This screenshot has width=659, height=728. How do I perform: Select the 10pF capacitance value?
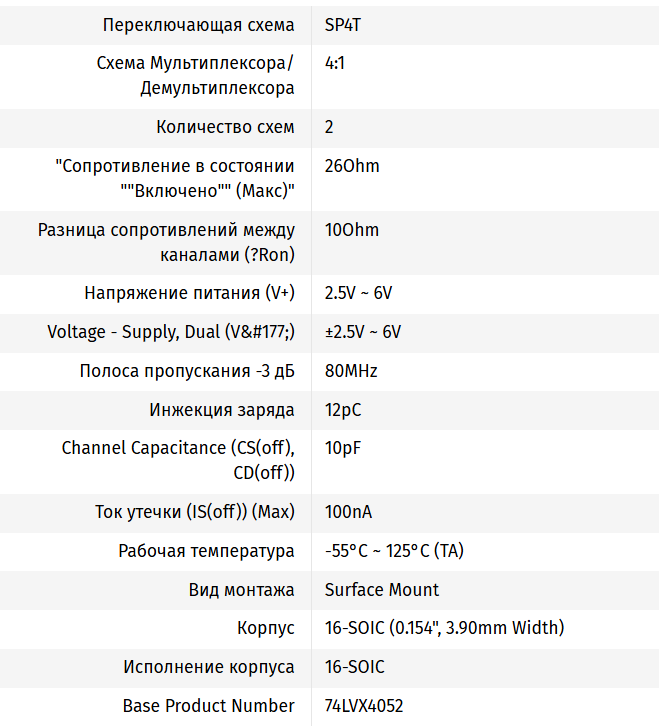click(x=343, y=448)
